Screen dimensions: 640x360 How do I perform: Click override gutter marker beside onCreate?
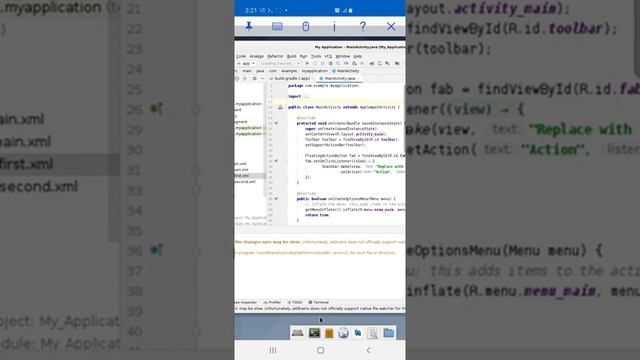(x=276, y=123)
